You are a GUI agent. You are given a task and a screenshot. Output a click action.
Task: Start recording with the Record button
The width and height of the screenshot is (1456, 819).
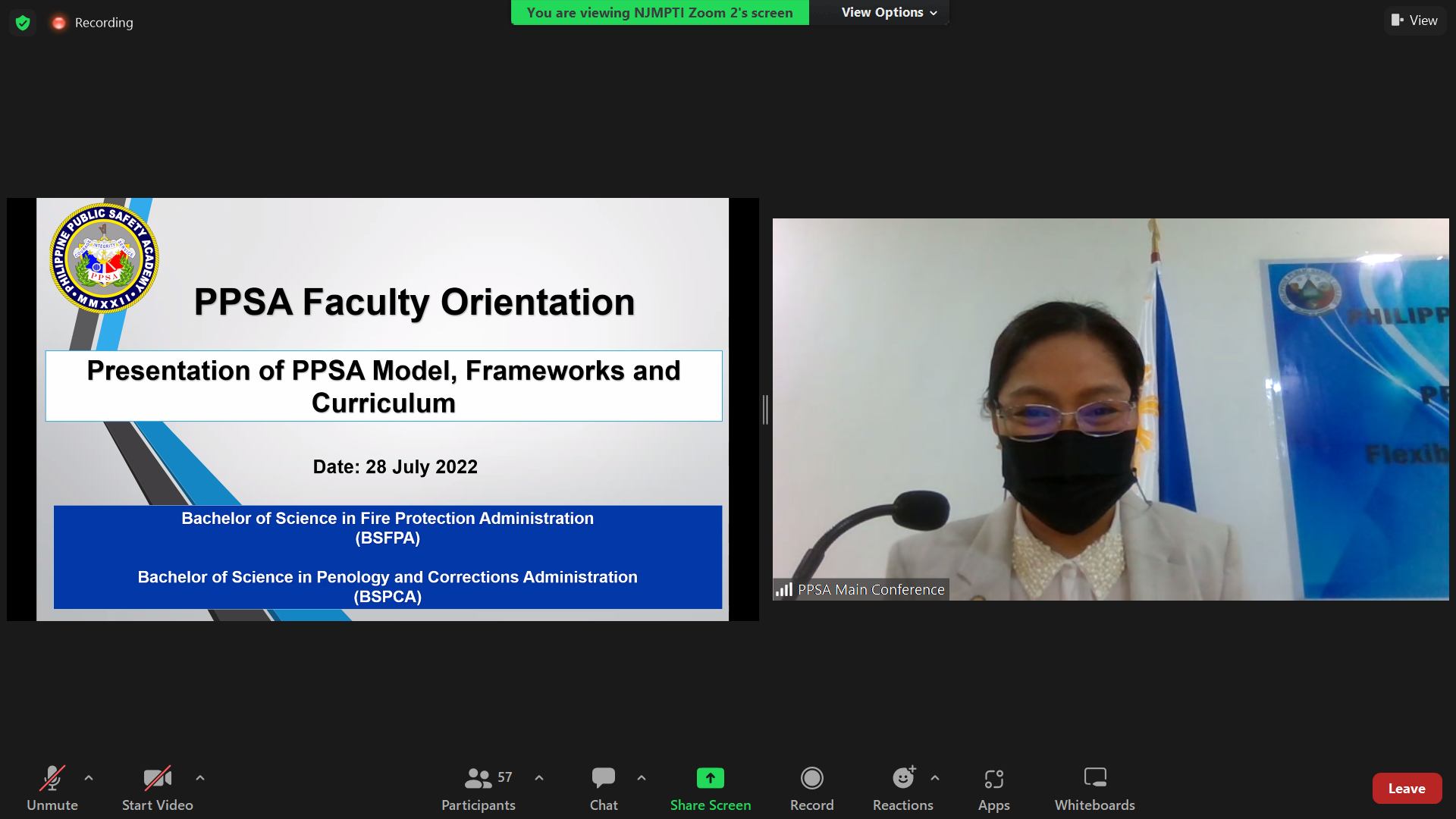coord(811,789)
